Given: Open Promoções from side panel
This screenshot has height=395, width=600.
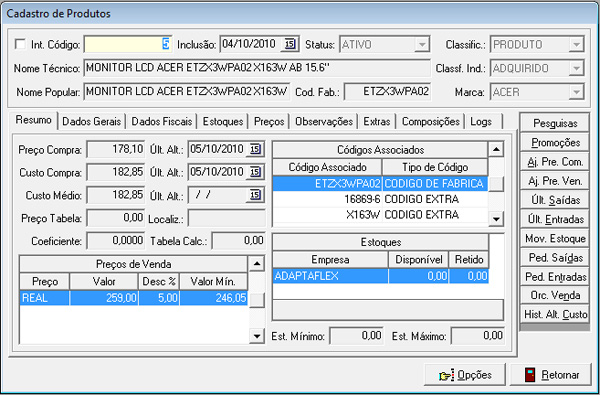Looking at the screenshot, I should [x=555, y=142].
